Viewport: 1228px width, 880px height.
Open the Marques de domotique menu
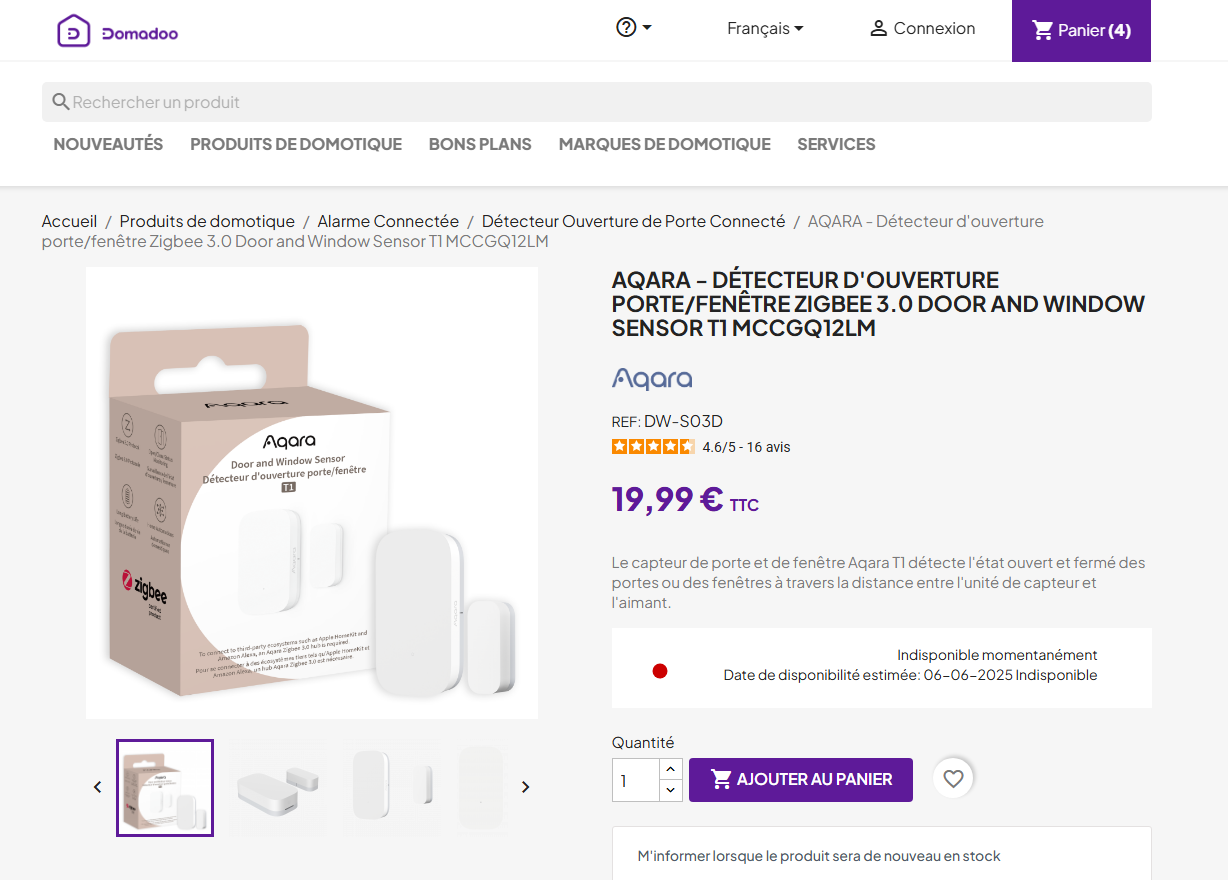664,144
